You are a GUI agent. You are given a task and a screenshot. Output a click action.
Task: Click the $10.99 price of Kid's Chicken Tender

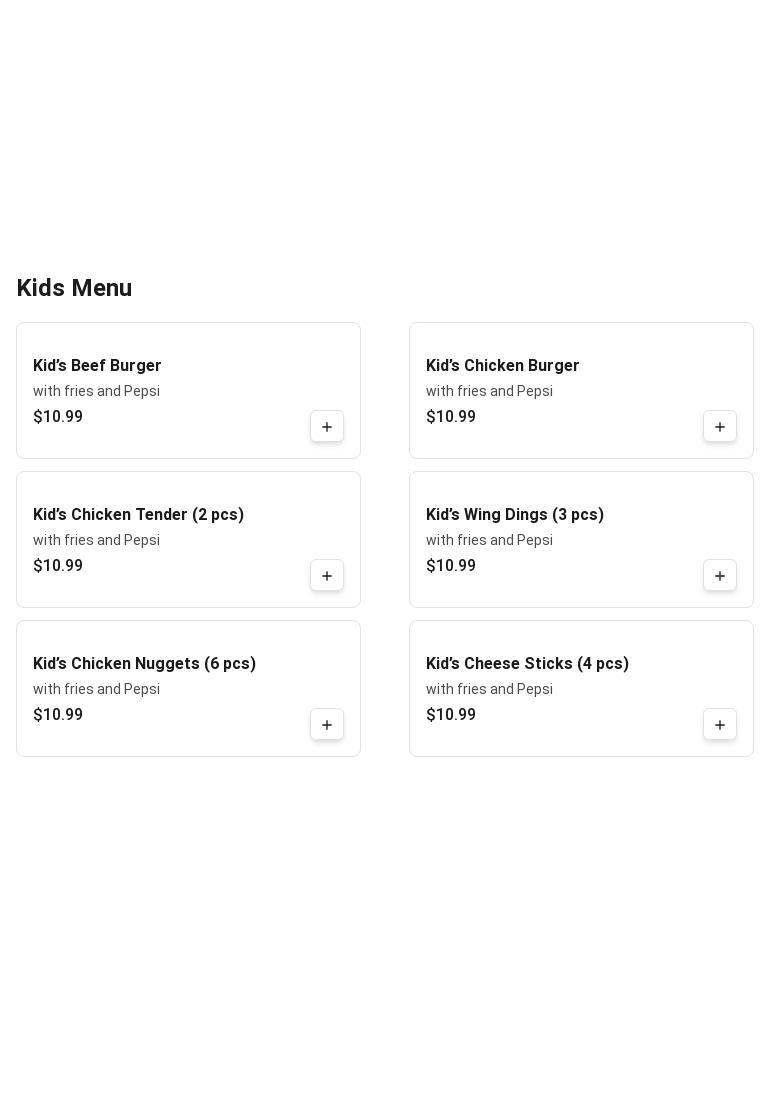click(58, 566)
